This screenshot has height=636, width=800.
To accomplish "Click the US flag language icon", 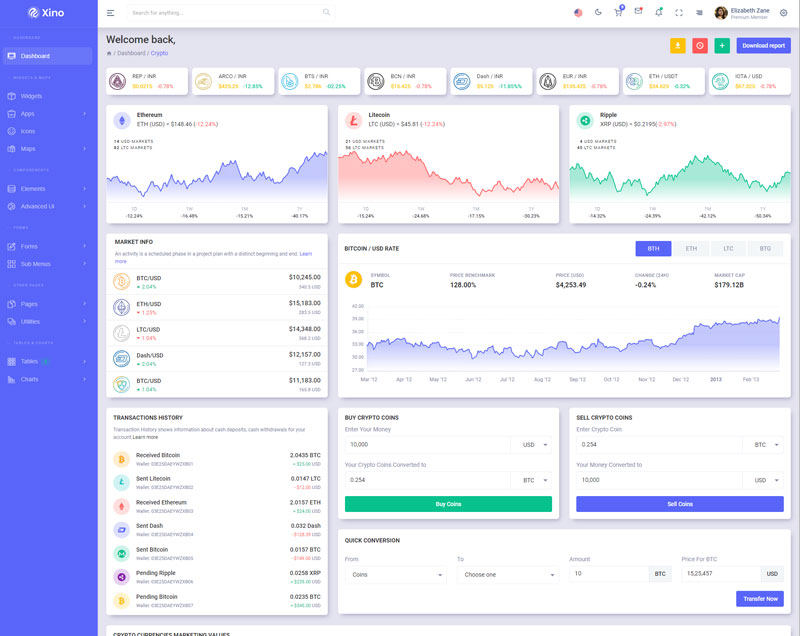I will [578, 13].
